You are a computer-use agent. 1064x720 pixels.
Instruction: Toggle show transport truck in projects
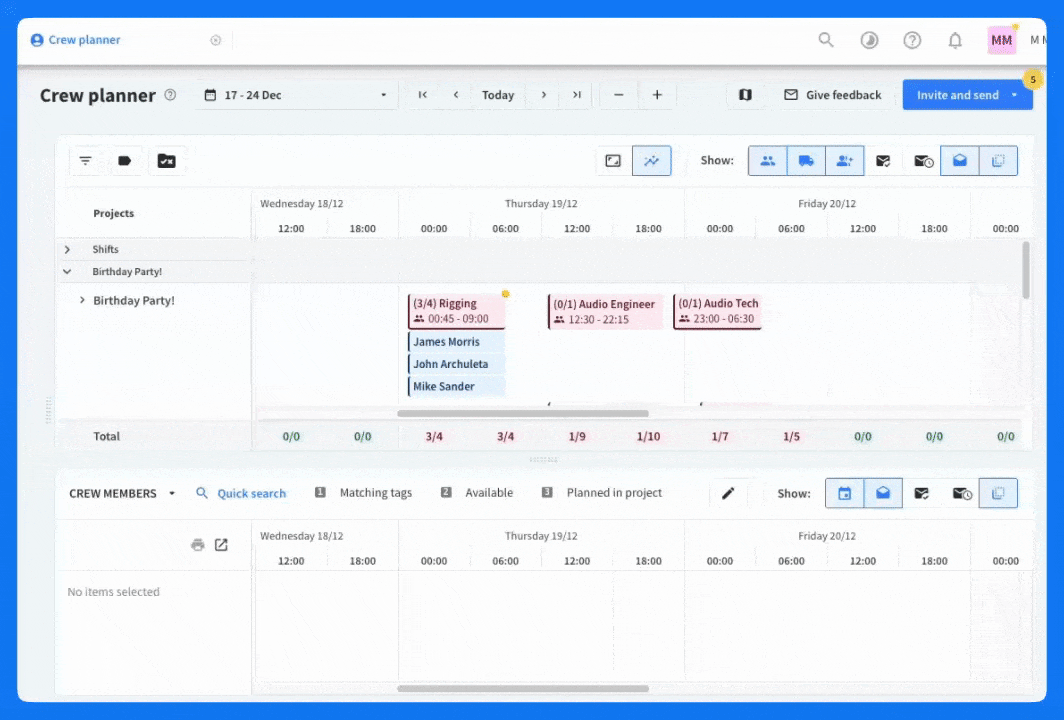click(x=806, y=161)
